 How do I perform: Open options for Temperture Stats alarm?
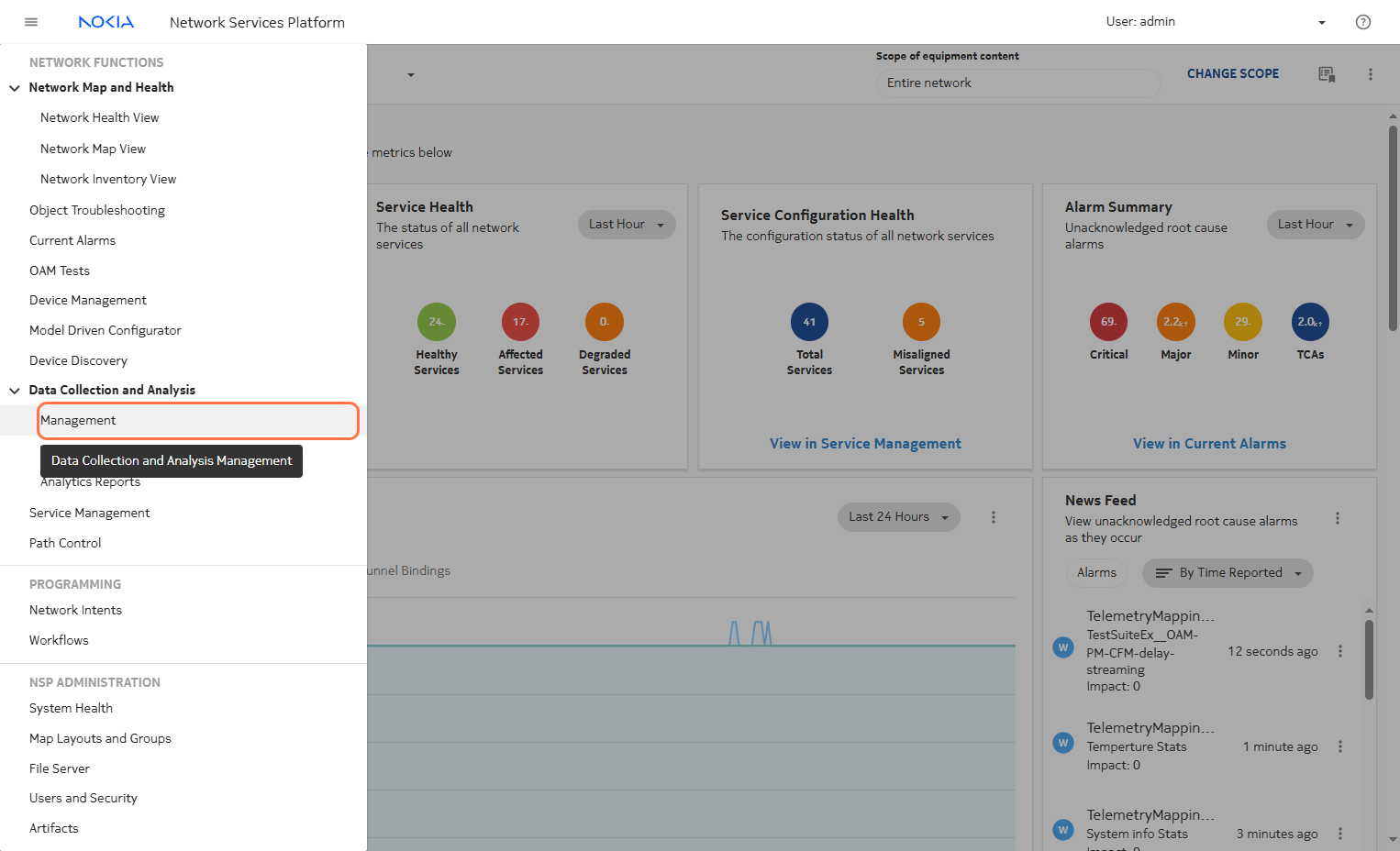(x=1339, y=746)
